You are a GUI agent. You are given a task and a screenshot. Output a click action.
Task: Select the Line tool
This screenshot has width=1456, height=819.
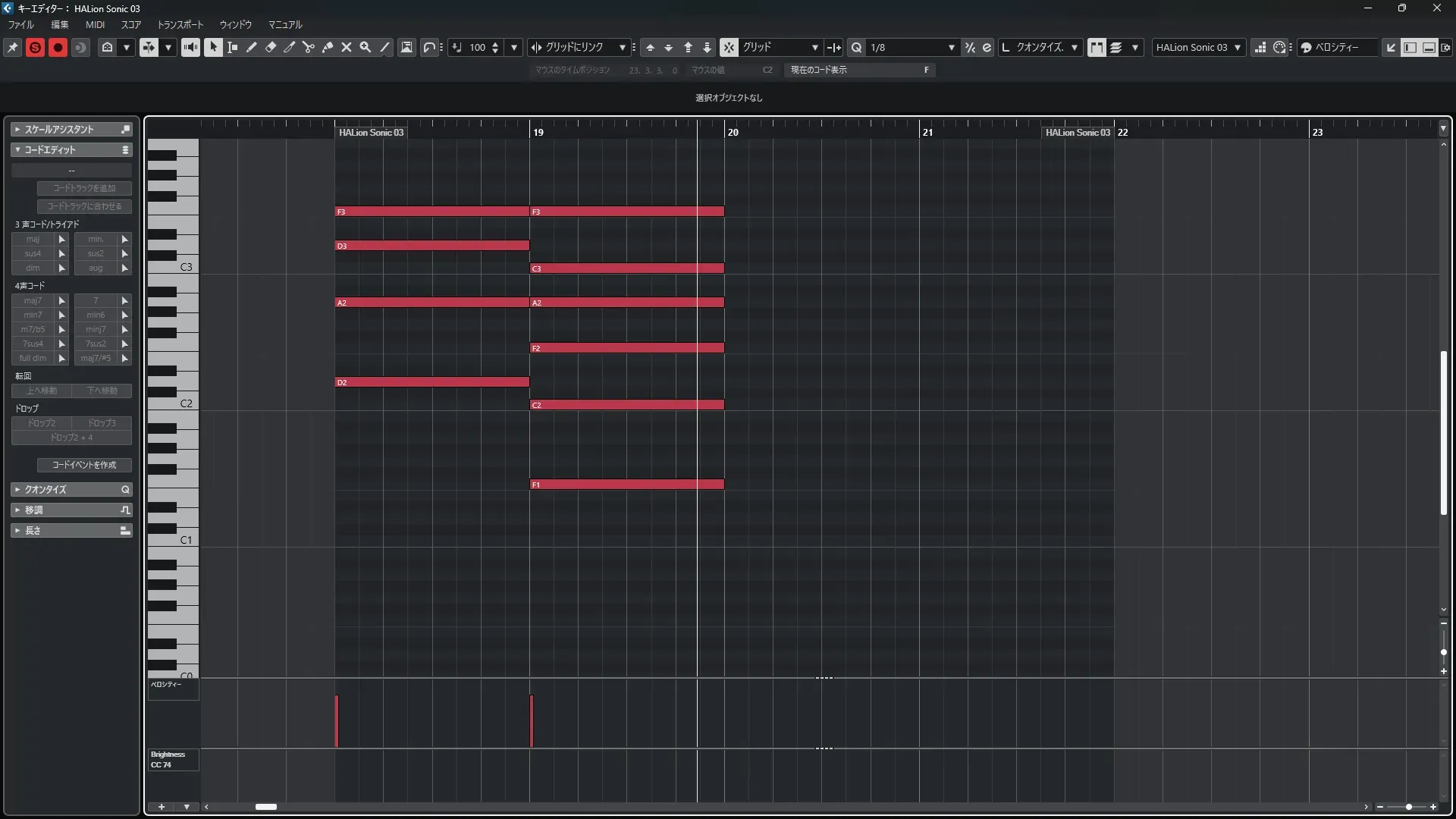pyautogui.click(x=384, y=47)
